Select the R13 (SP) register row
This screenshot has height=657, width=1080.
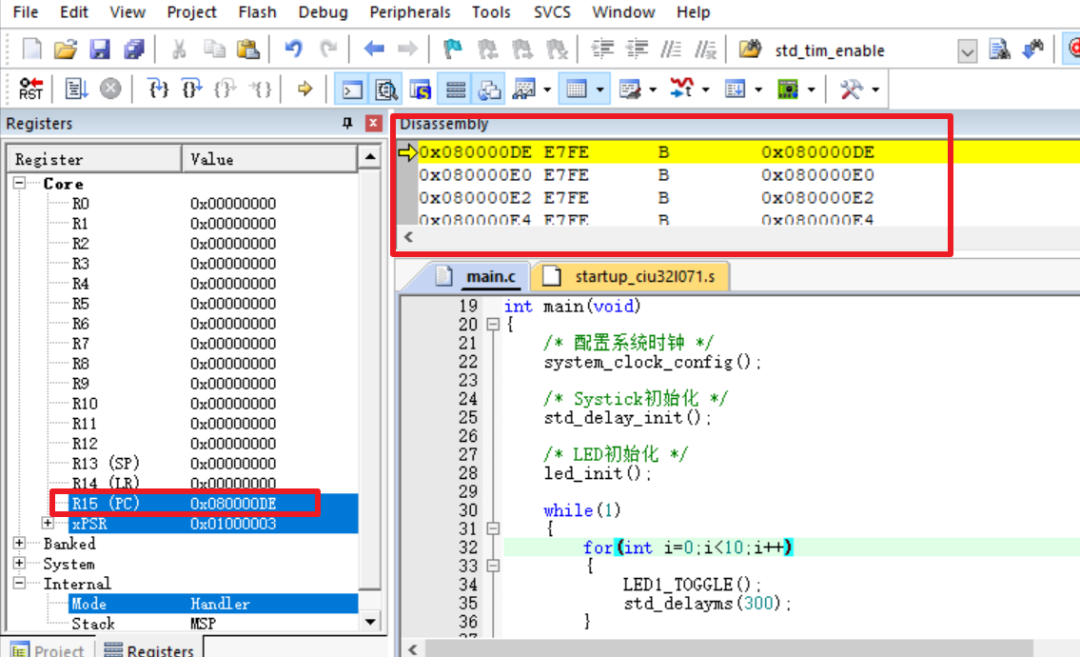[214, 463]
